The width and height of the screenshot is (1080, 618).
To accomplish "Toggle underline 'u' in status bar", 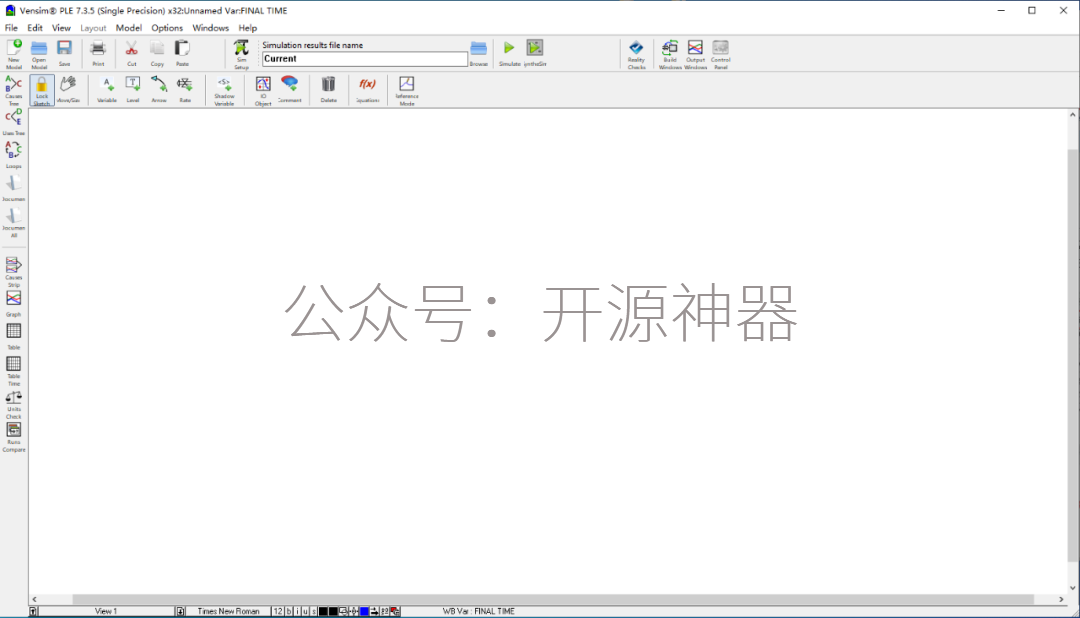I will point(306,611).
